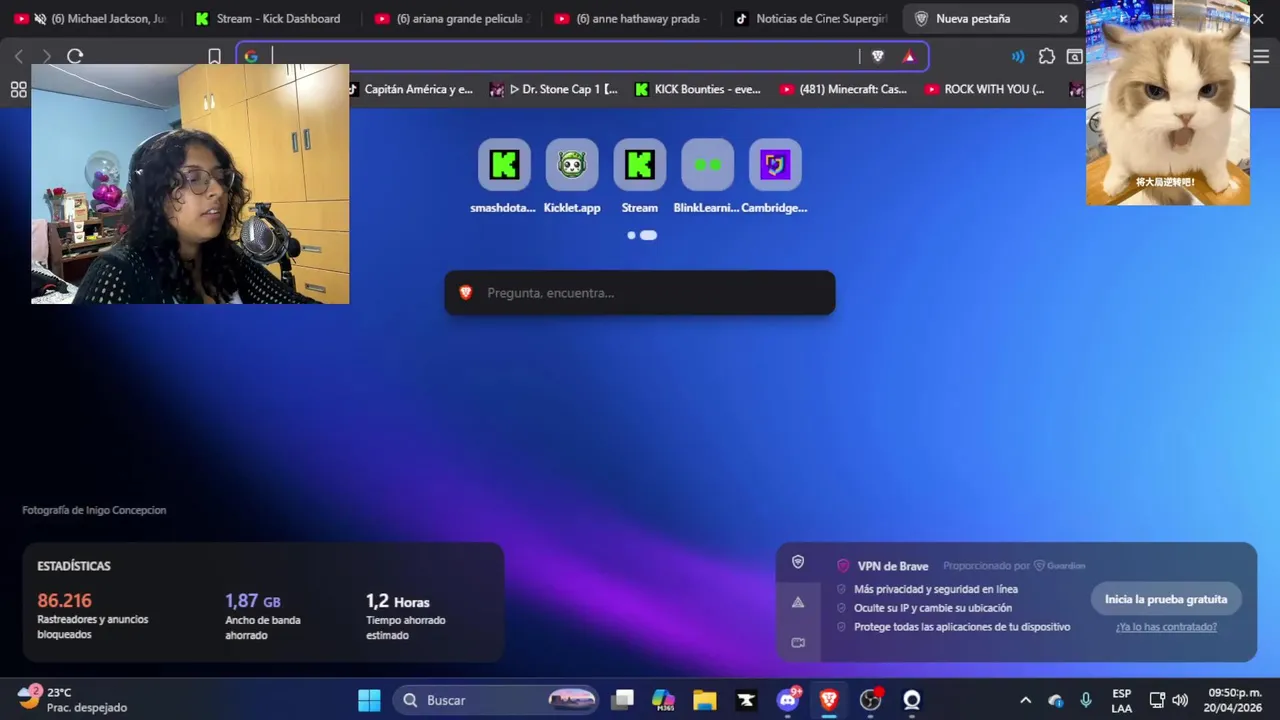Unmute the Michael Jackson tab's muted speaker icon
1280x720 pixels.
[x=40, y=19]
